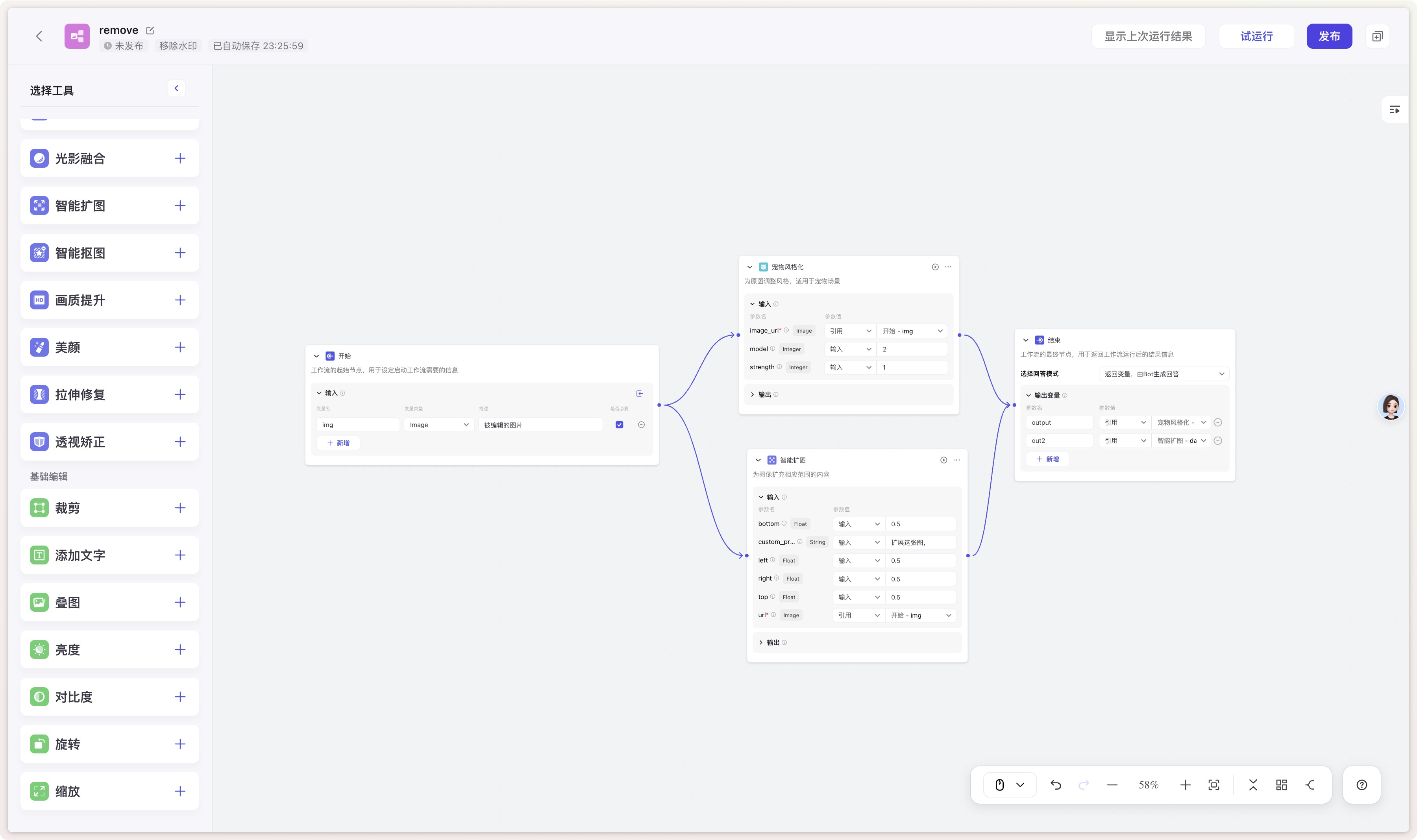Add the 智能抠图 tool

click(180, 252)
